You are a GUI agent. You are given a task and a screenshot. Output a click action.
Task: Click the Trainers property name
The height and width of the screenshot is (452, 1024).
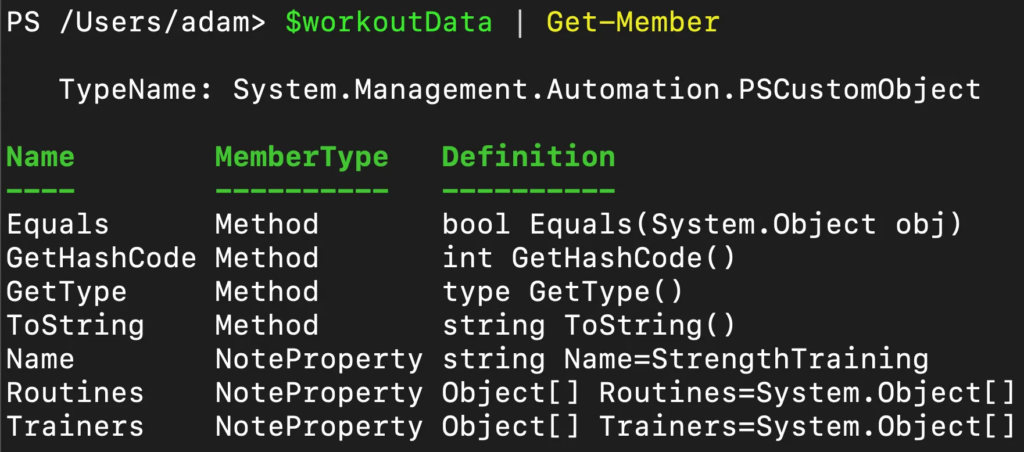tap(75, 427)
